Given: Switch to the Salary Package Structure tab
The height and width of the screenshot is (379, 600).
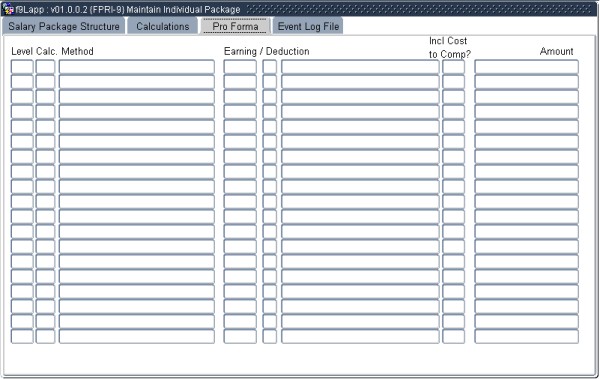Looking at the screenshot, I should [64, 26].
